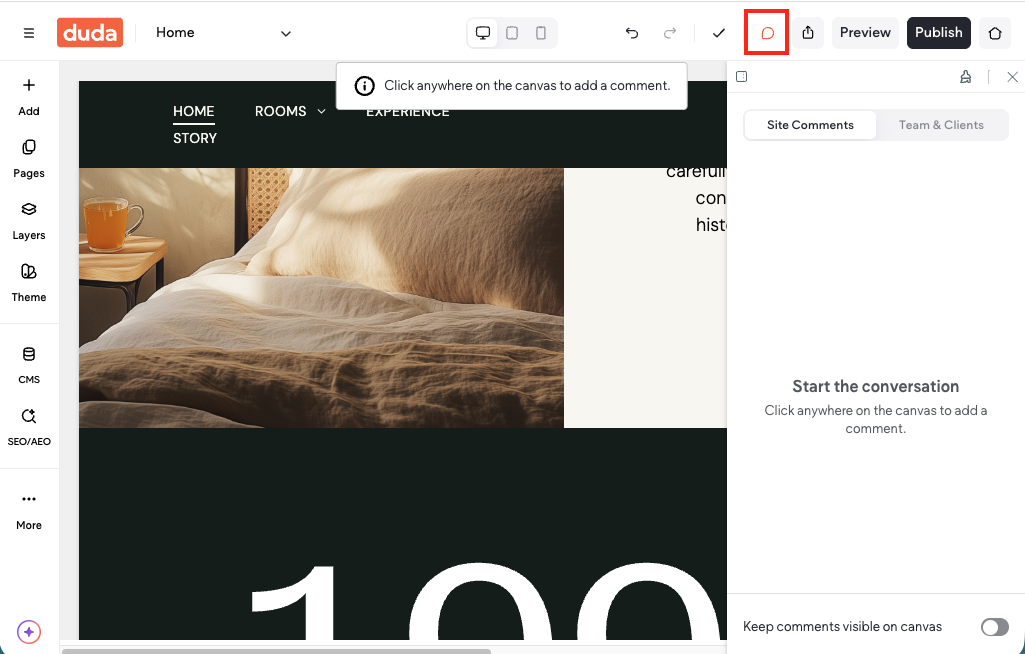This screenshot has height=654, width=1025.
Task: Open the SEO/AEO panel
Action: click(29, 427)
